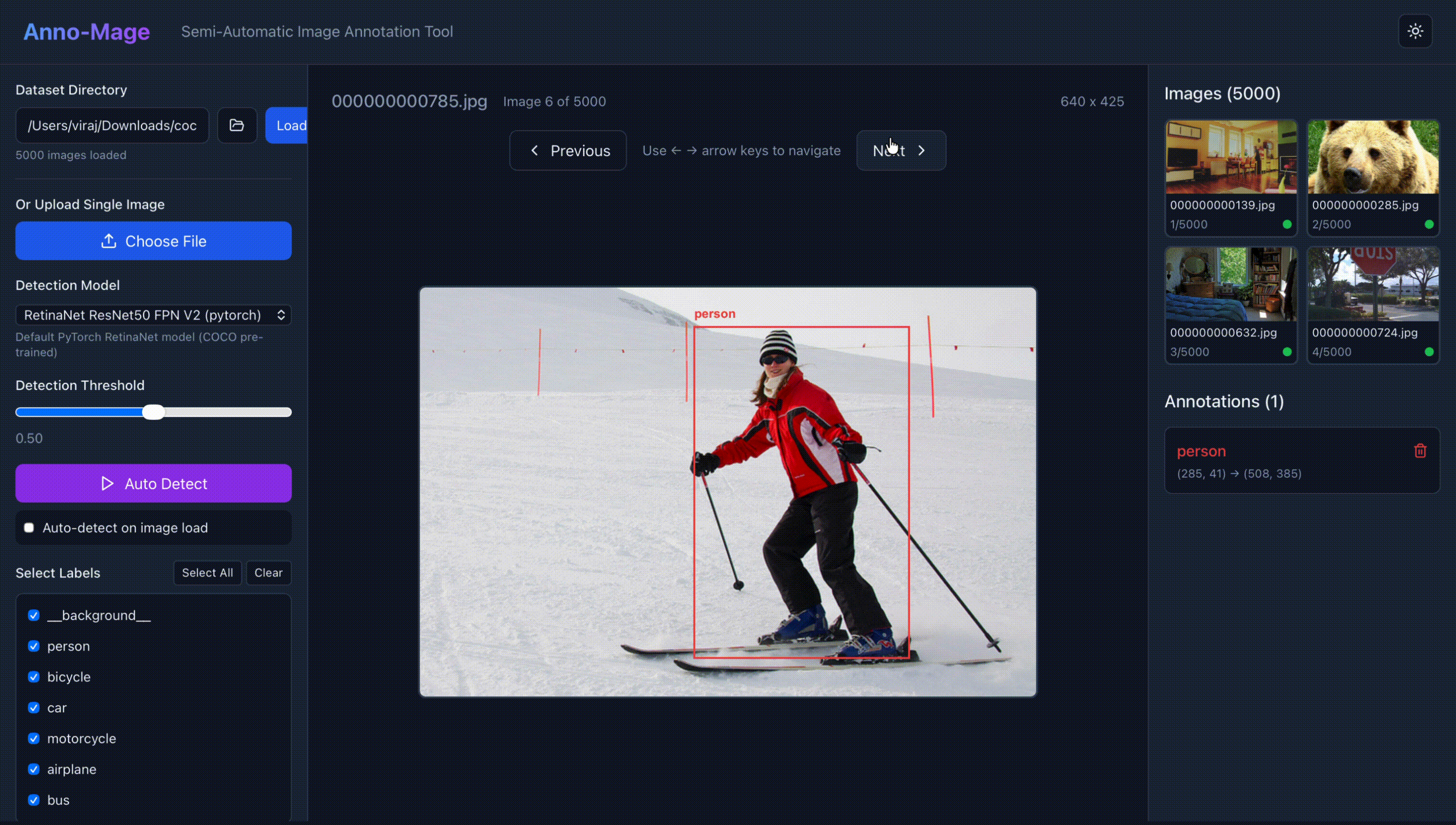Select the person annotation entry
Viewport: 1456px width, 825px height.
click(x=1302, y=460)
